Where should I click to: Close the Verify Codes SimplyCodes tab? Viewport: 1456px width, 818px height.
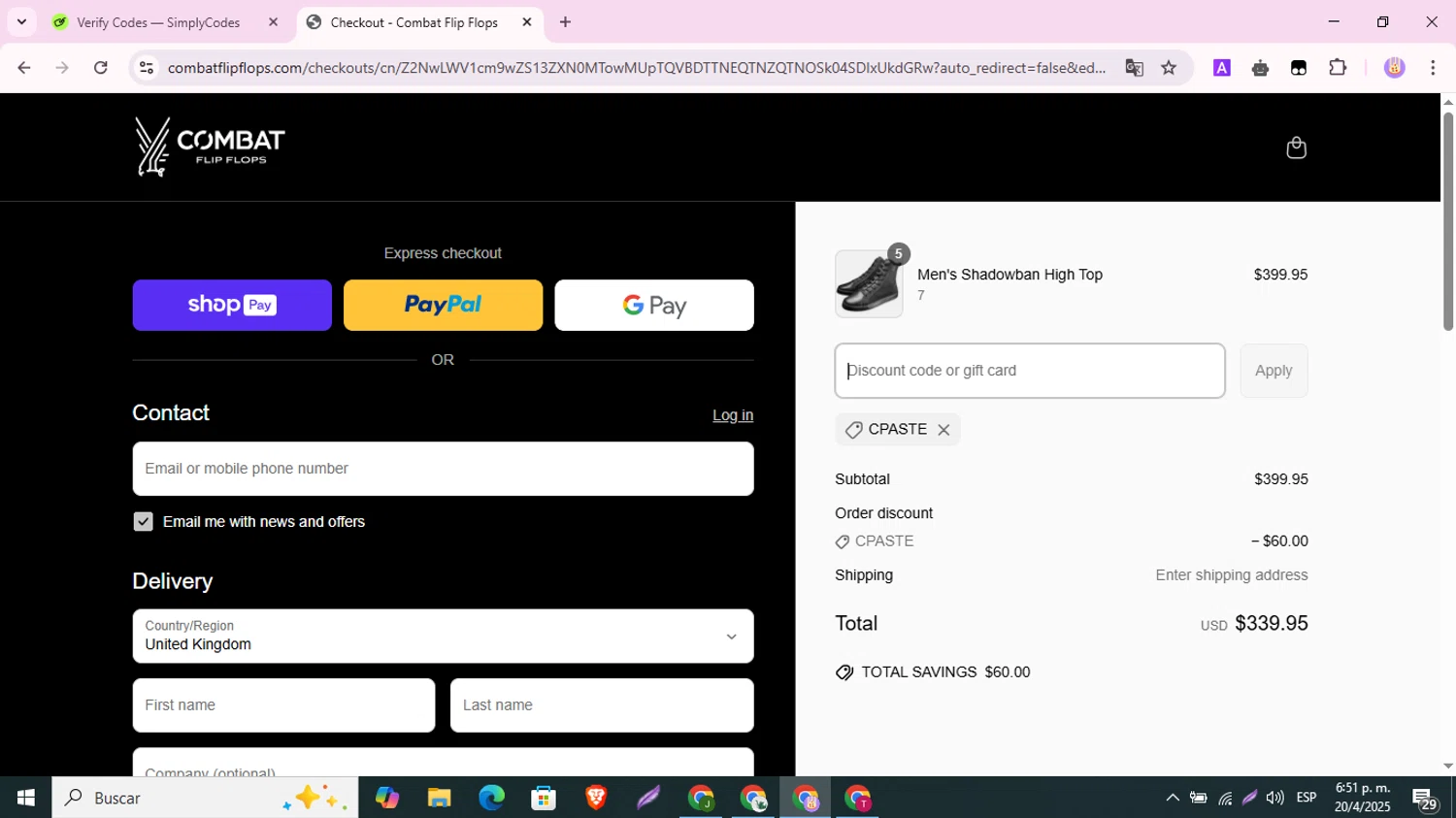tap(273, 22)
